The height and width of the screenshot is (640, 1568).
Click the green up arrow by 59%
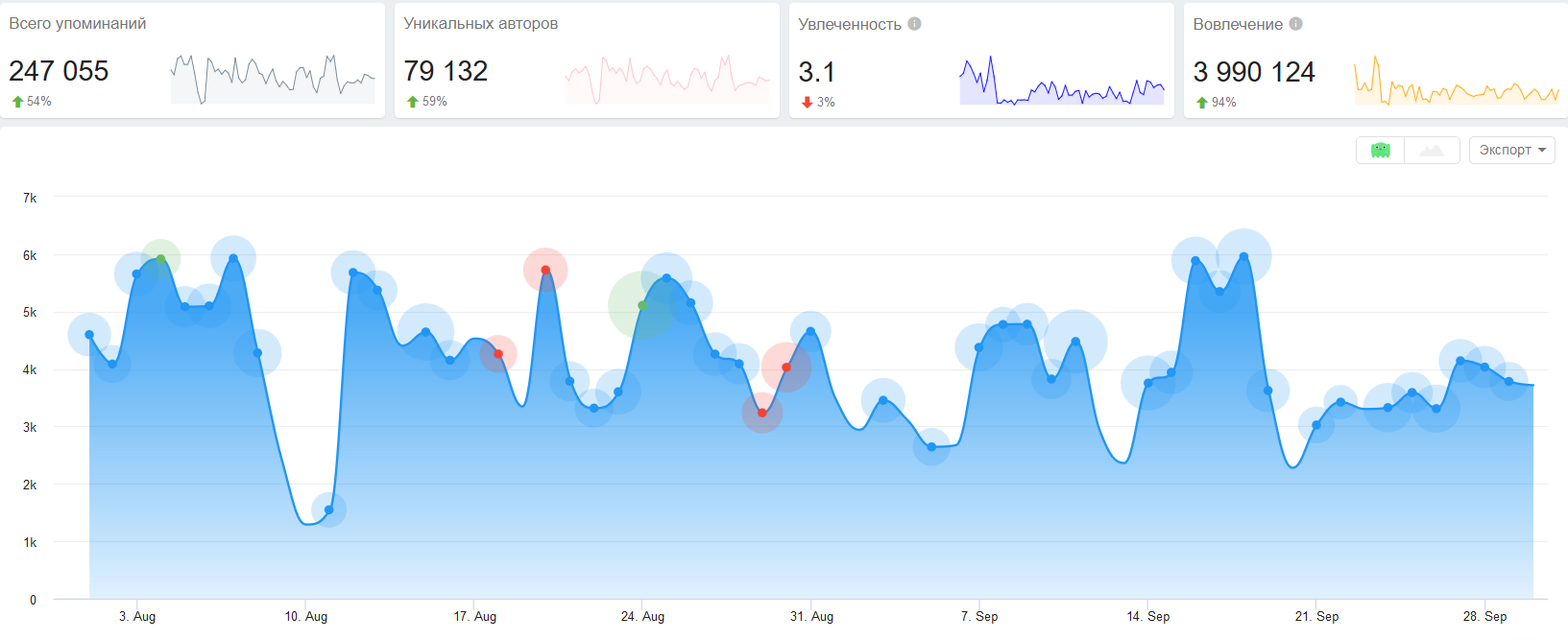[412, 102]
